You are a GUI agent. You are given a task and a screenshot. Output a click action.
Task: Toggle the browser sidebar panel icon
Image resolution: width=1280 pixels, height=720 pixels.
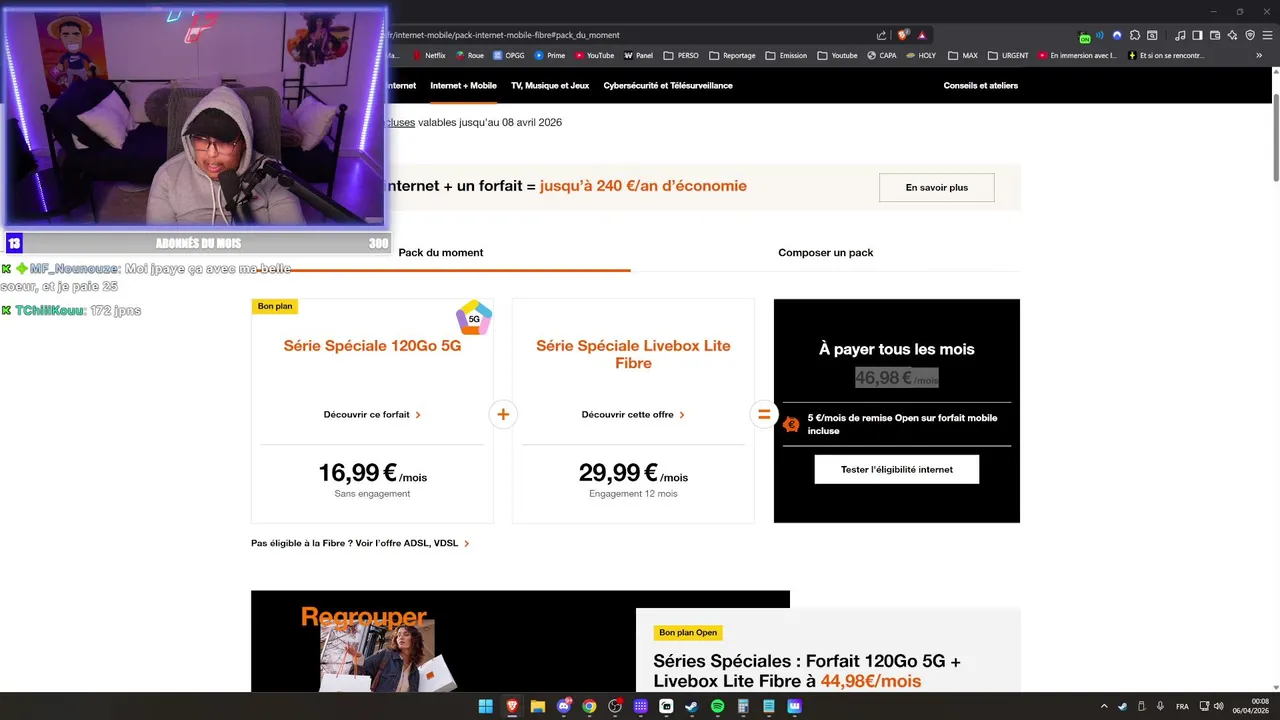point(1197,35)
